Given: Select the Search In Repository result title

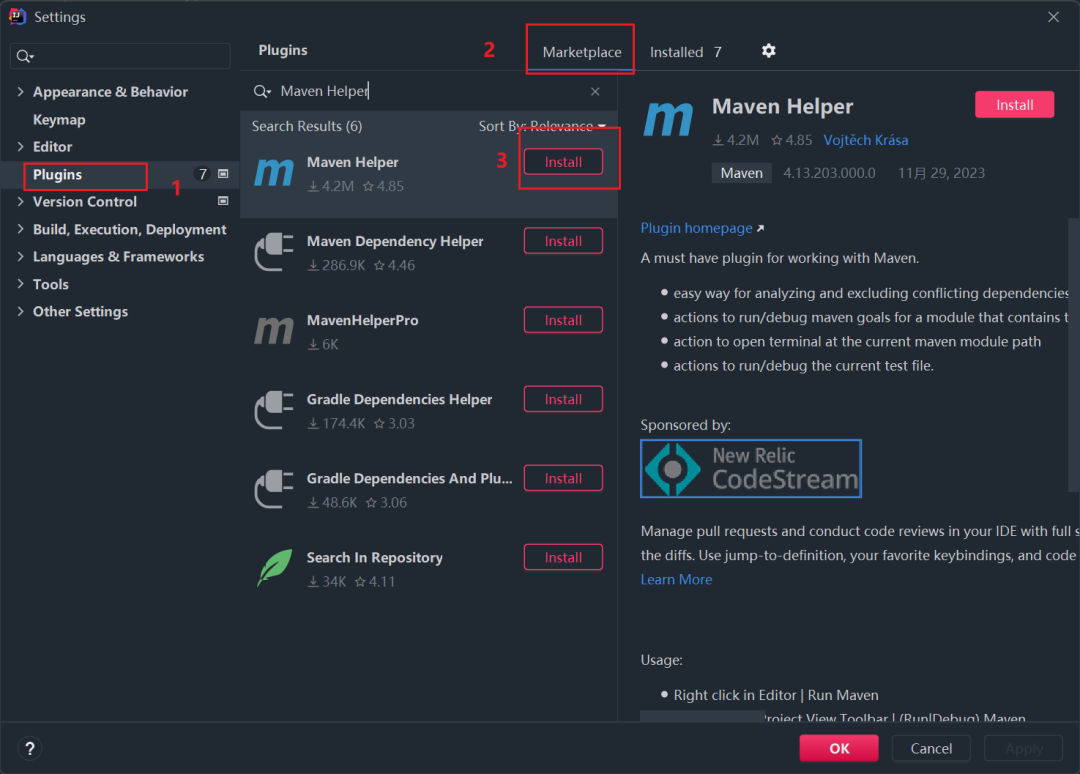Looking at the screenshot, I should coord(375,558).
